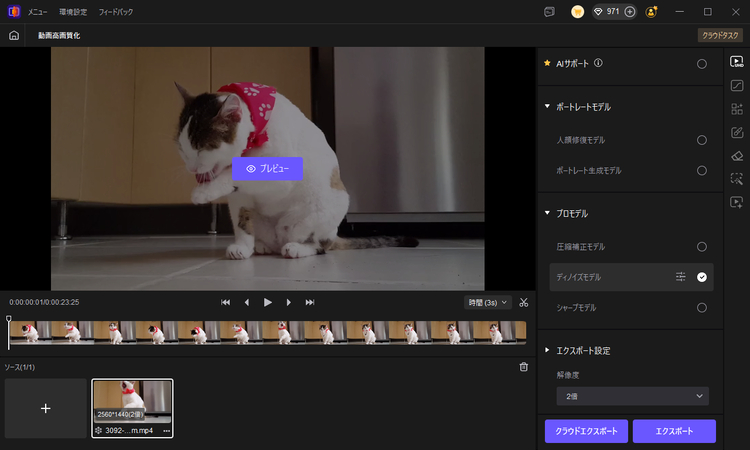Image resolution: width=750 pixels, height=450 pixels.
Task: Enable the AIサポート option
Action: pyautogui.click(x=702, y=64)
